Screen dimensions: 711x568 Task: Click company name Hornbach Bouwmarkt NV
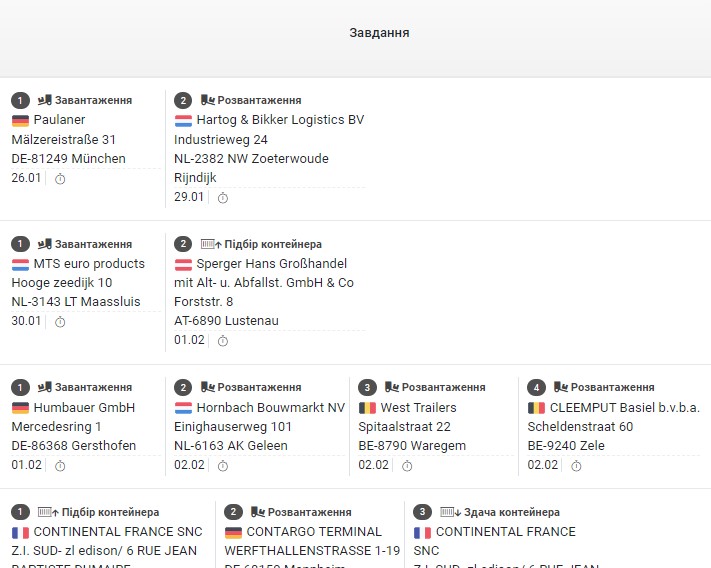(271, 408)
